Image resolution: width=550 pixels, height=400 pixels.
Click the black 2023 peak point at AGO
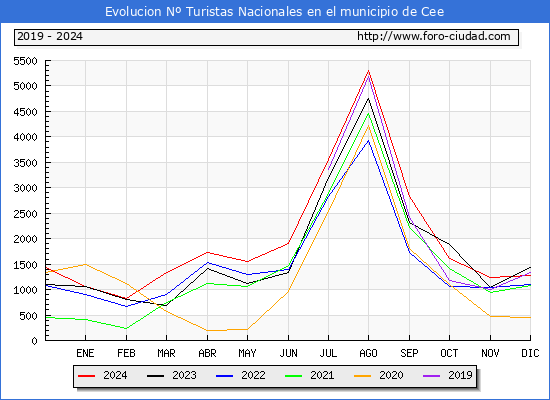[368, 98]
